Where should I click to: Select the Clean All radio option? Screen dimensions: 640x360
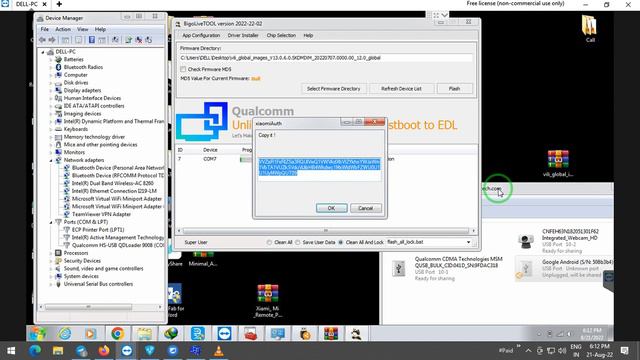click(269, 242)
